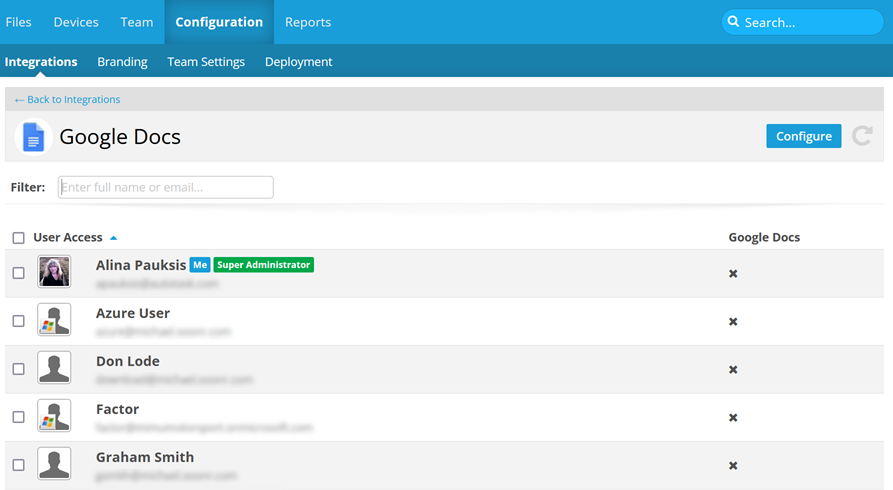Tick the checkbox for Don Lode
893x490 pixels.
tap(18, 369)
